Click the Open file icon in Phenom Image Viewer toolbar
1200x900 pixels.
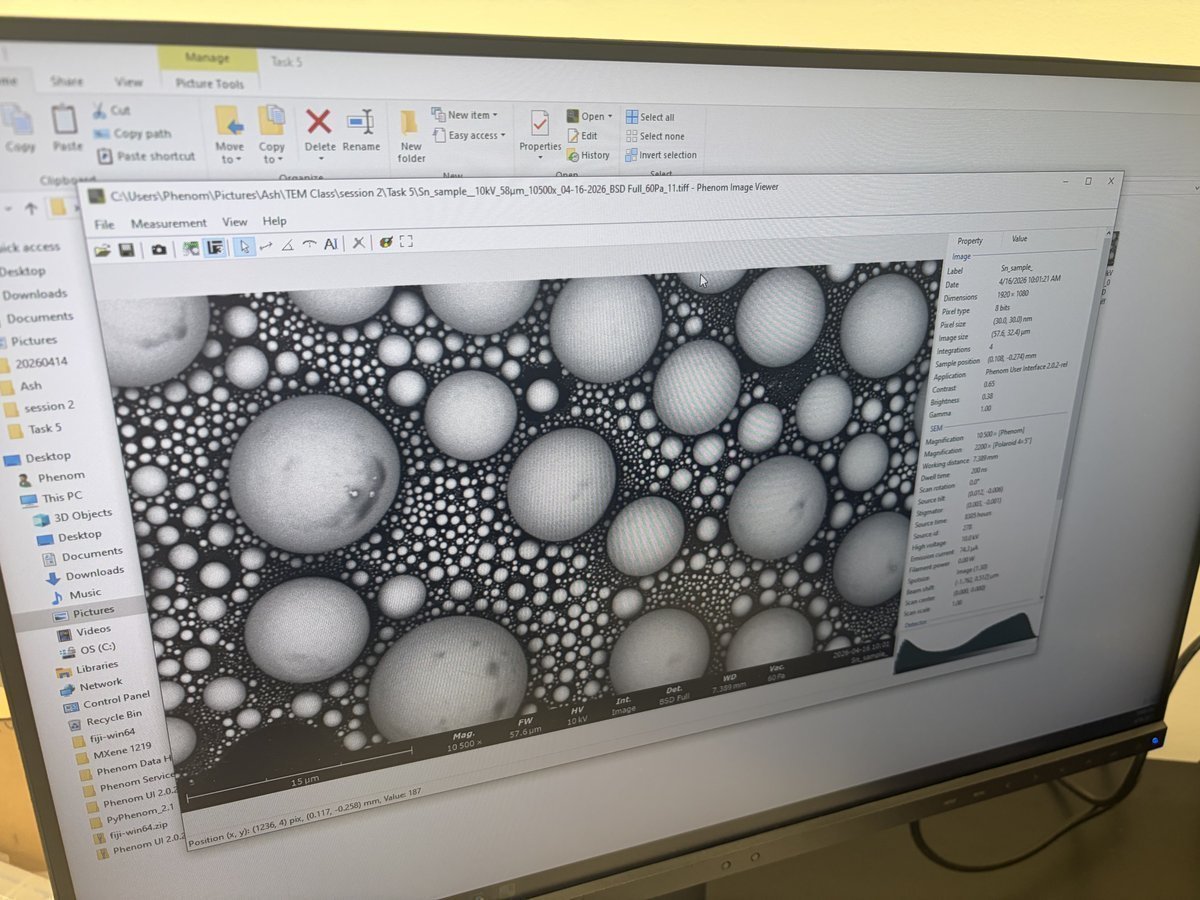[x=103, y=249]
